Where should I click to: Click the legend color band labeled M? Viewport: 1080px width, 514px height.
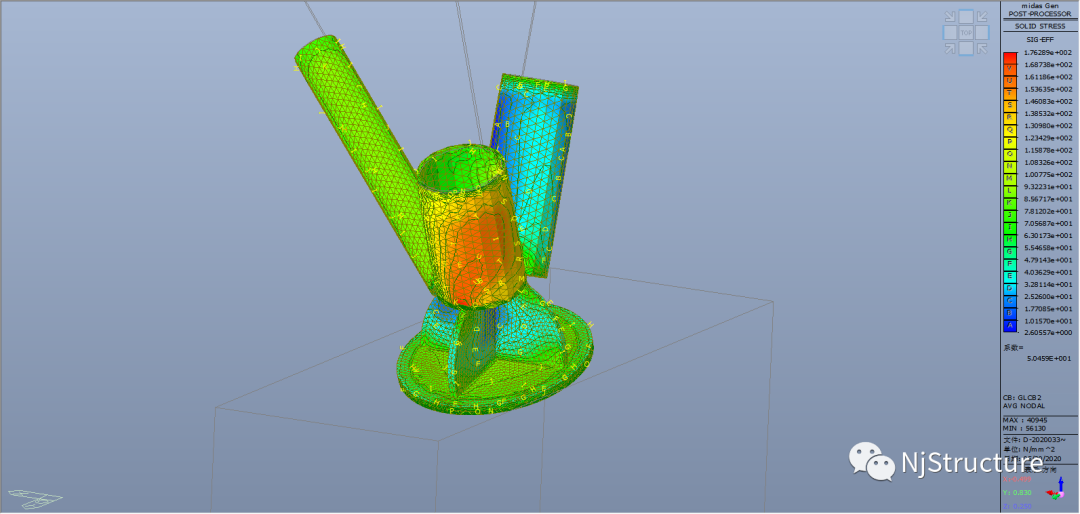[x=1010, y=180]
